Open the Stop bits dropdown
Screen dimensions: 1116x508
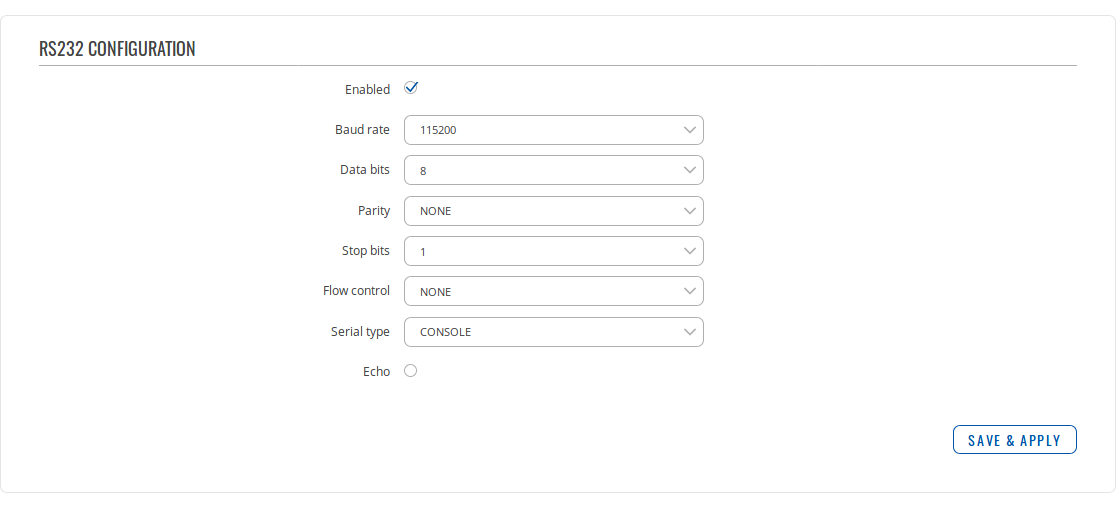(553, 251)
